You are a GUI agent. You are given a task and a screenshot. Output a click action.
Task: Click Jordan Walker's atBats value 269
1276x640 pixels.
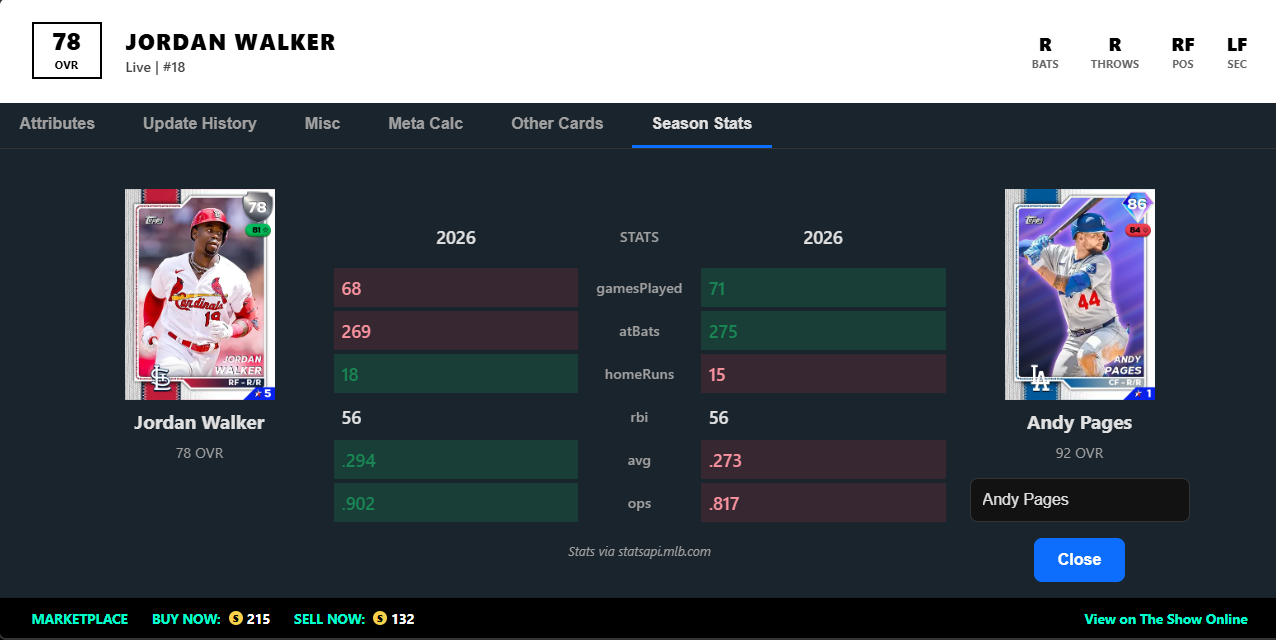[x=456, y=331]
